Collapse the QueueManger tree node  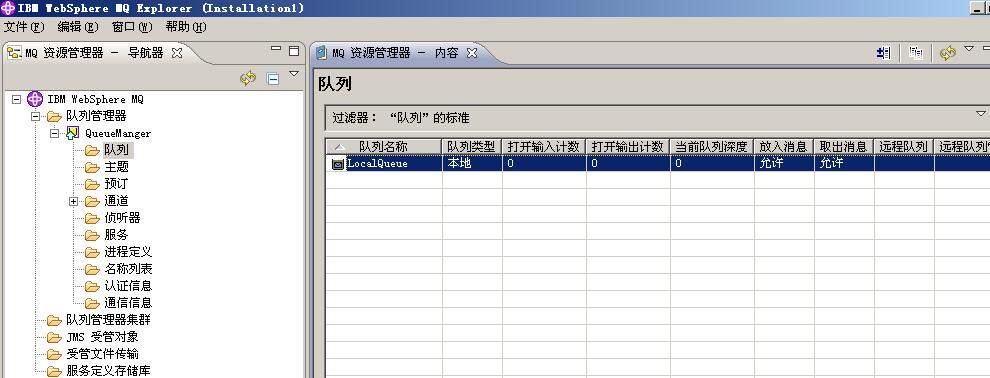pos(54,133)
